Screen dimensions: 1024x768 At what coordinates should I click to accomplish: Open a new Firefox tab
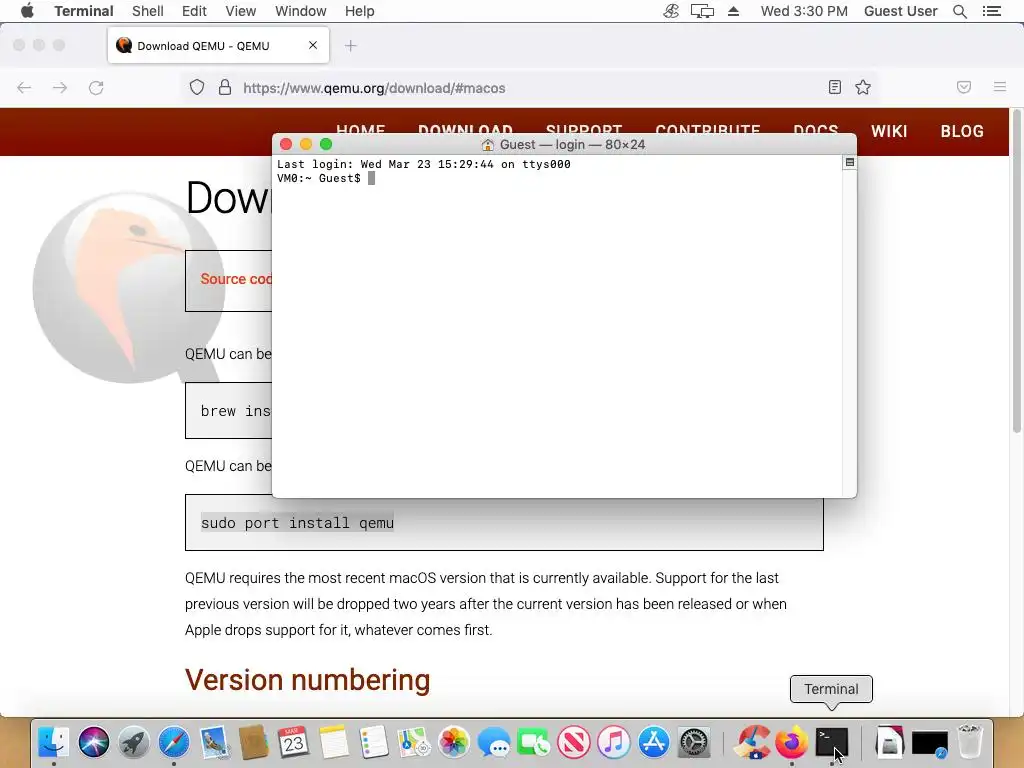(x=351, y=46)
